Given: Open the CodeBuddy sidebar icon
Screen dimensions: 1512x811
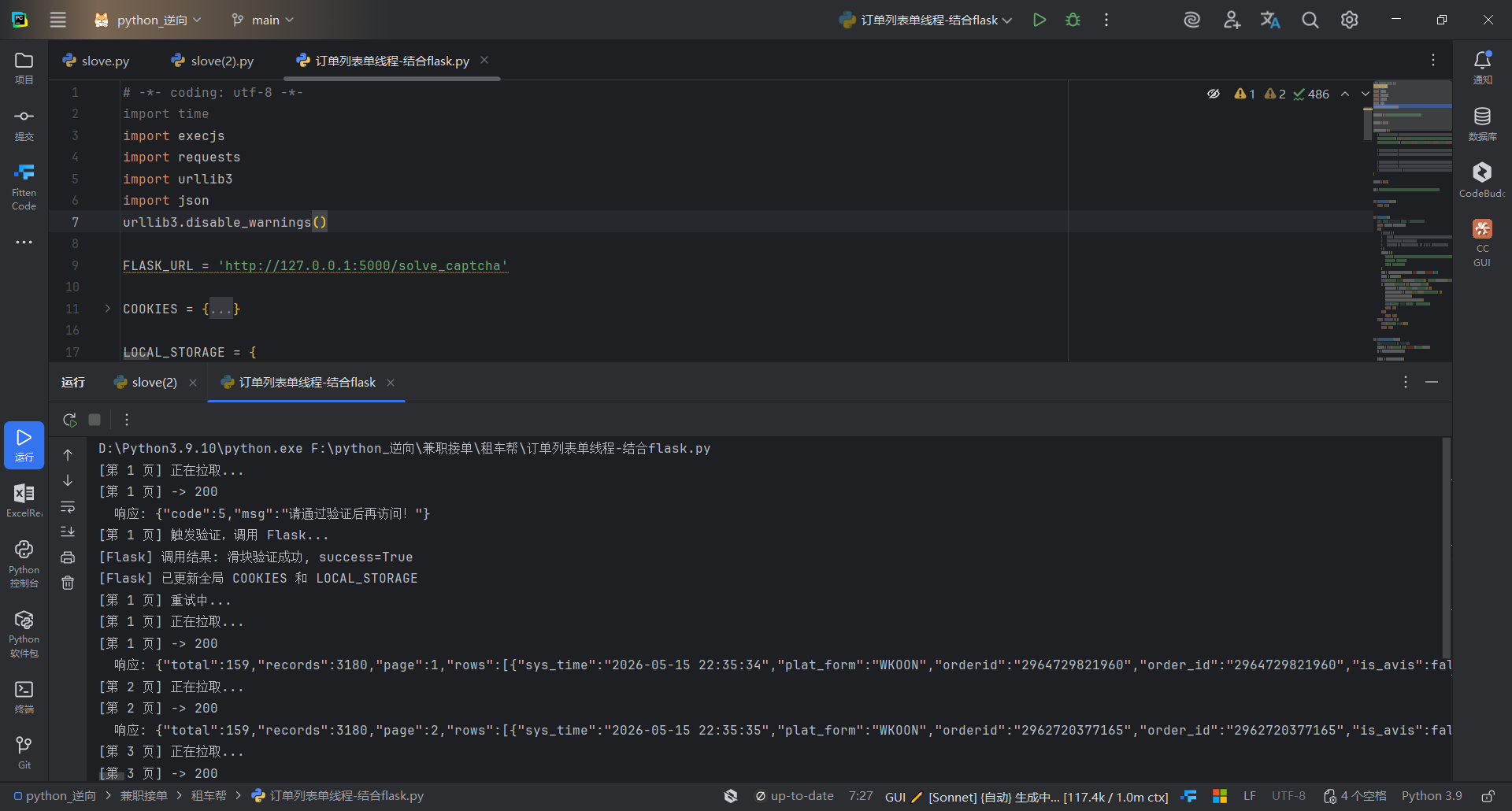Looking at the screenshot, I should point(1482,180).
